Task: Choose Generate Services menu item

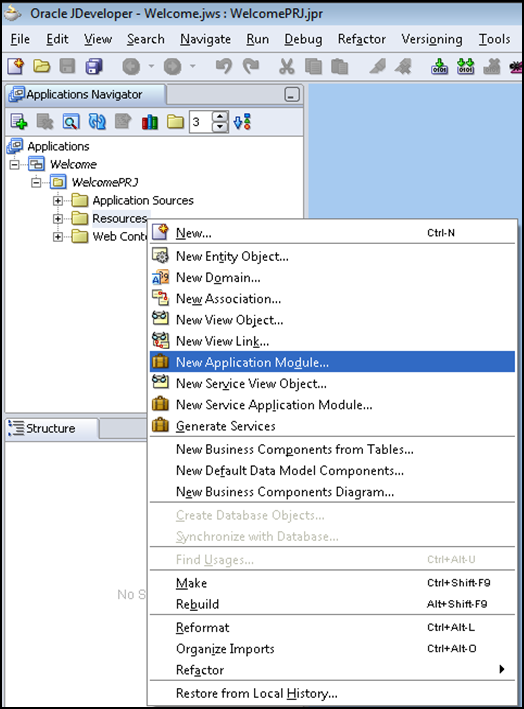Action: 332,426
